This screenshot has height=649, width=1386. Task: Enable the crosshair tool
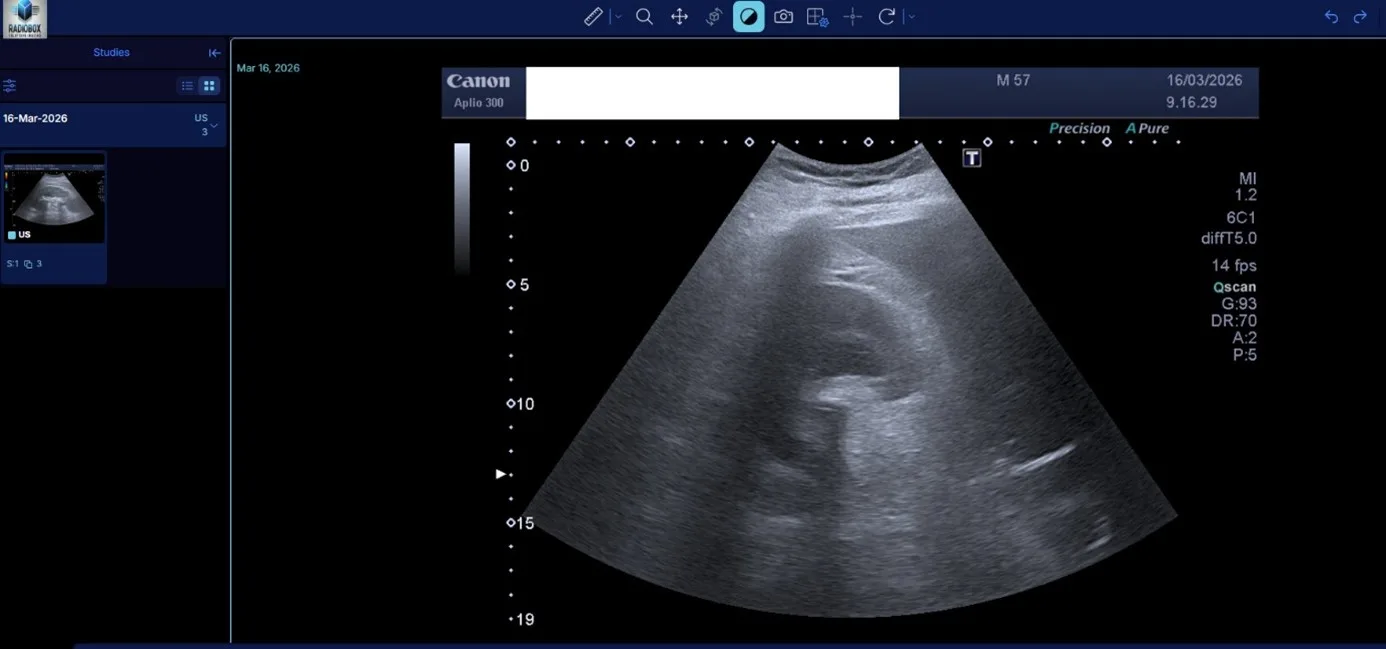852,17
